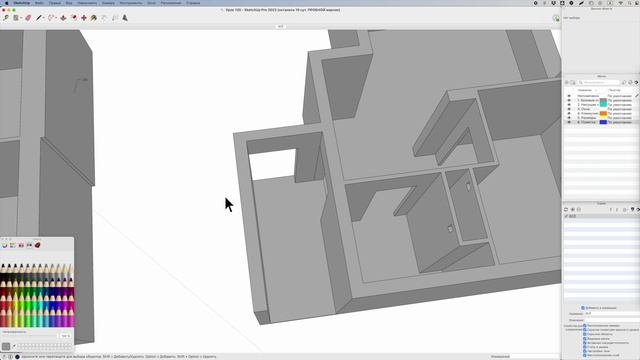Click the pencil icon on the Untagged row
The image size is (640, 360).
[637, 96]
